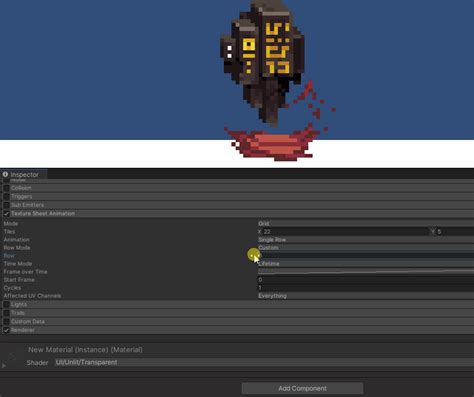Click the material preview sphere icon
Image resolution: width=474 pixels, height=397 pixels.
click(12, 356)
